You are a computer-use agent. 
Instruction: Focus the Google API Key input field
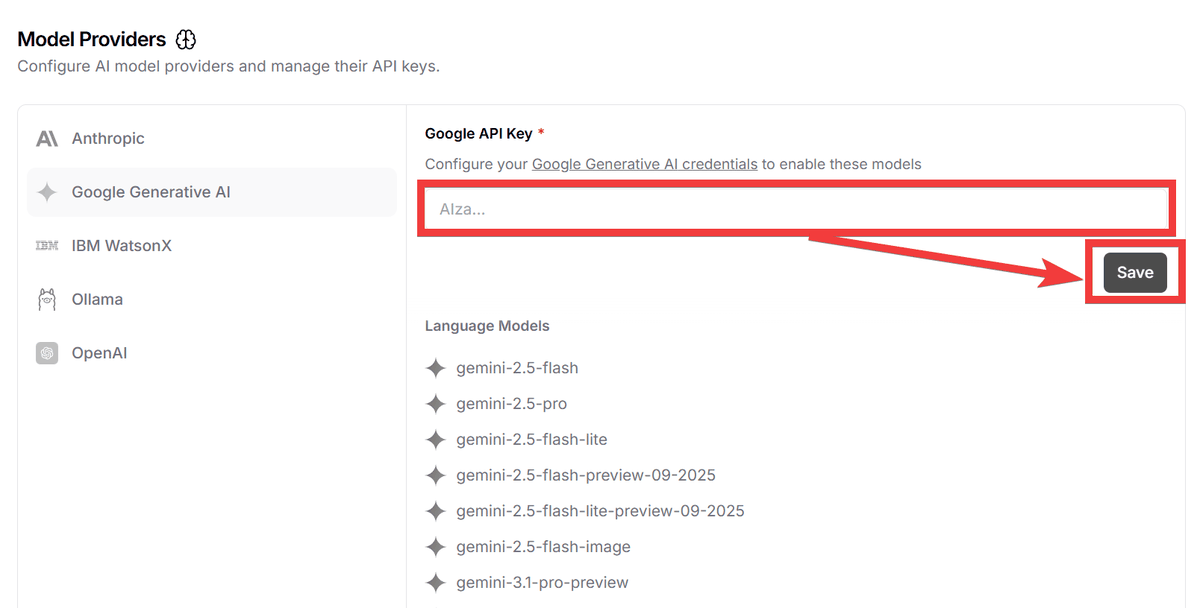coord(794,210)
